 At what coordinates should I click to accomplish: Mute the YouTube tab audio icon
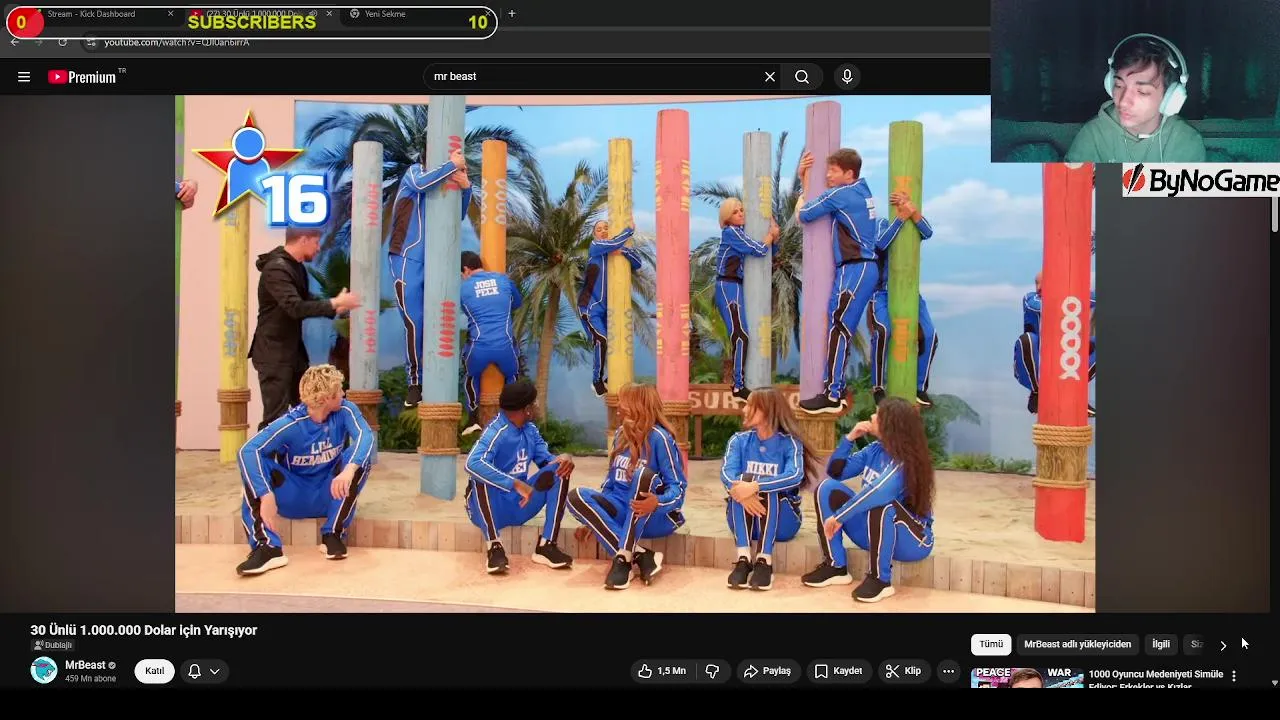pos(313,14)
